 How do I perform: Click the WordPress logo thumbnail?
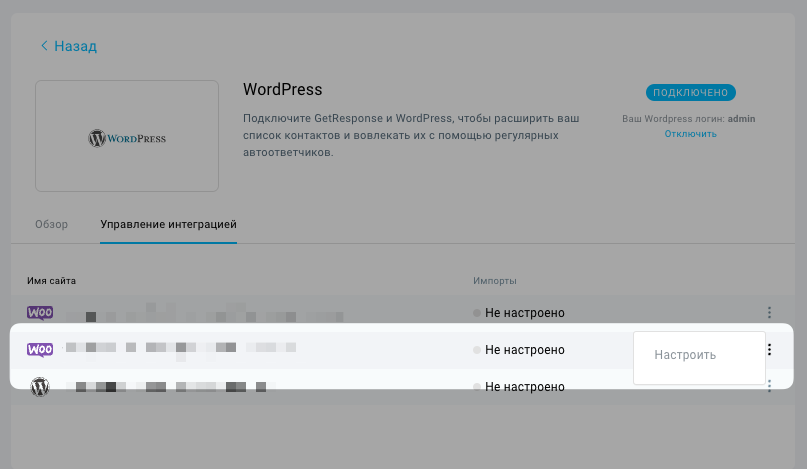click(x=127, y=136)
